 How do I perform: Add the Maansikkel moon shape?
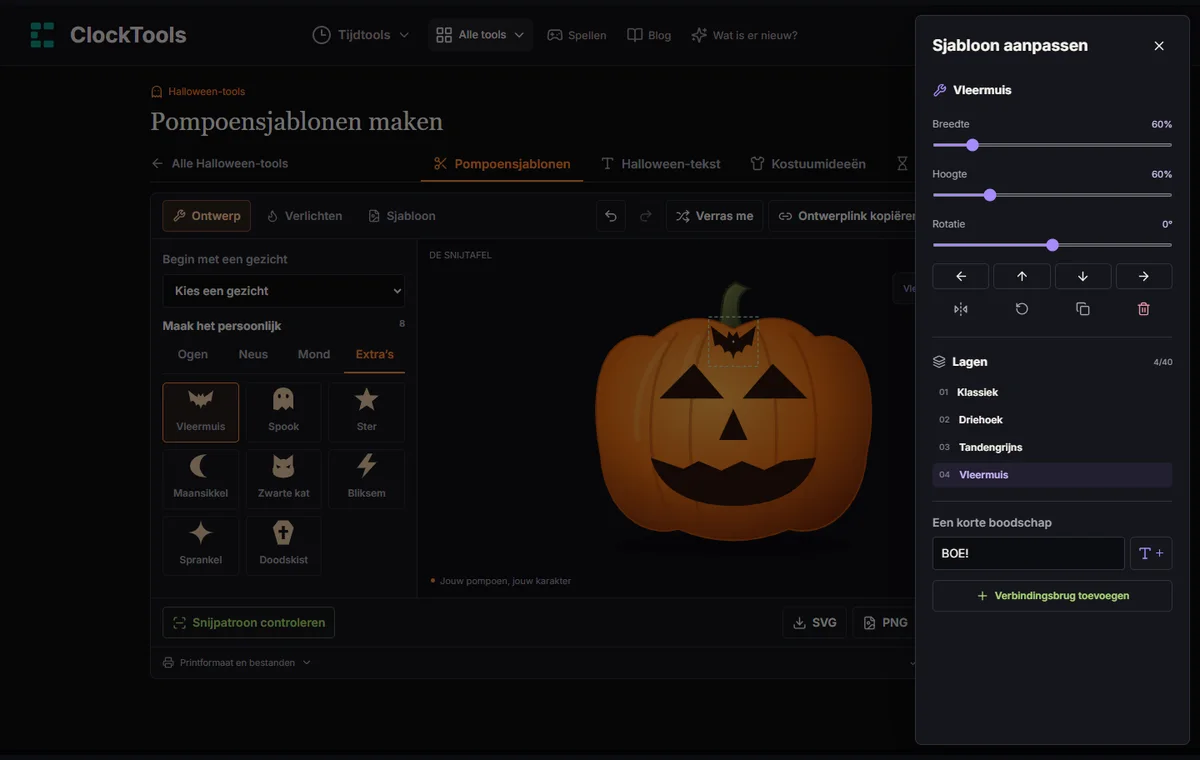[201, 479]
